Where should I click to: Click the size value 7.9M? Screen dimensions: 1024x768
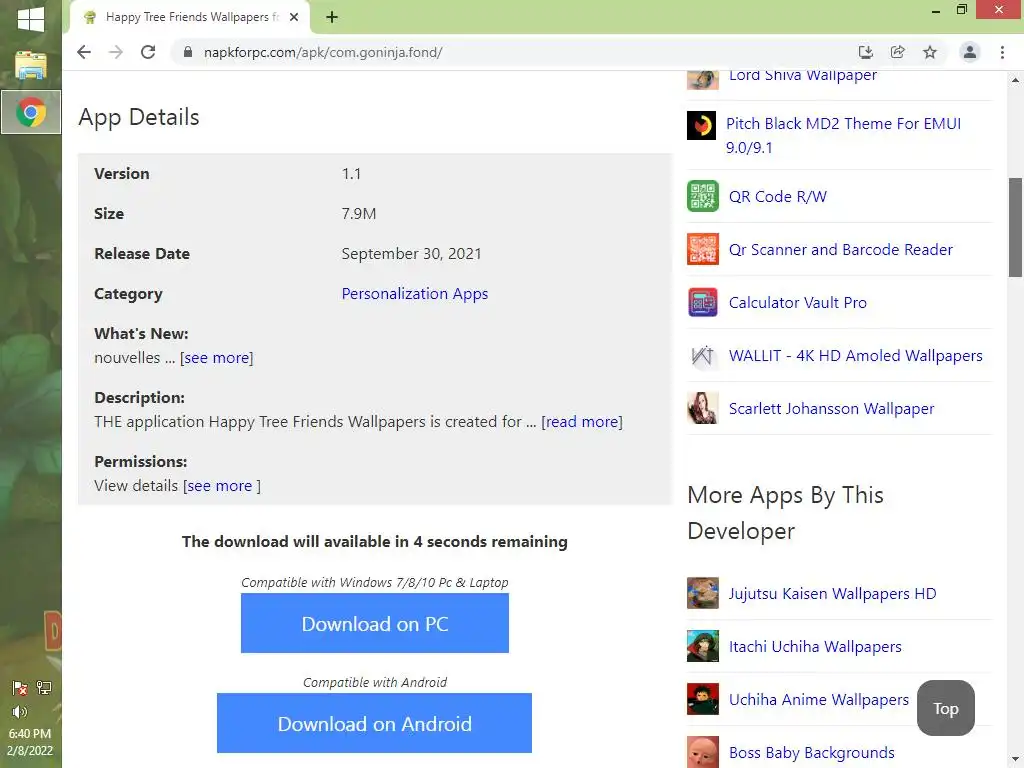tap(359, 214)
